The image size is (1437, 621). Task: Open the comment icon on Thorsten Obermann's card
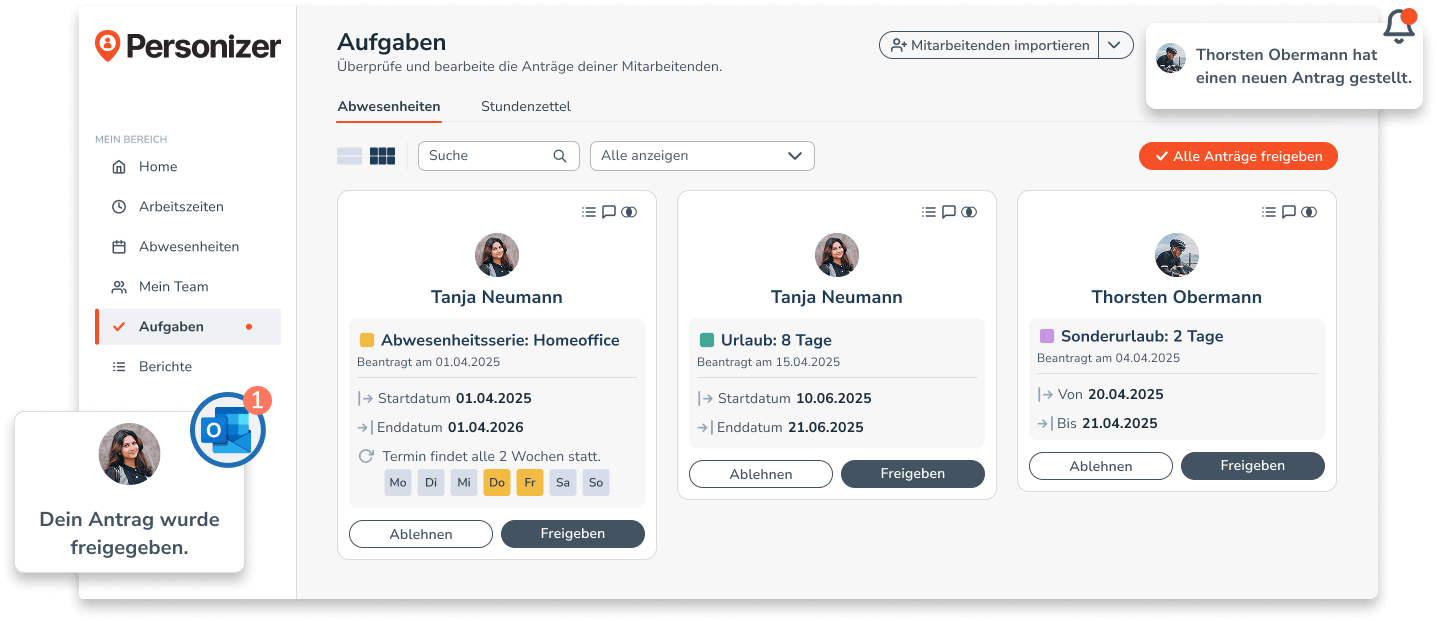tap(1288, 211)
